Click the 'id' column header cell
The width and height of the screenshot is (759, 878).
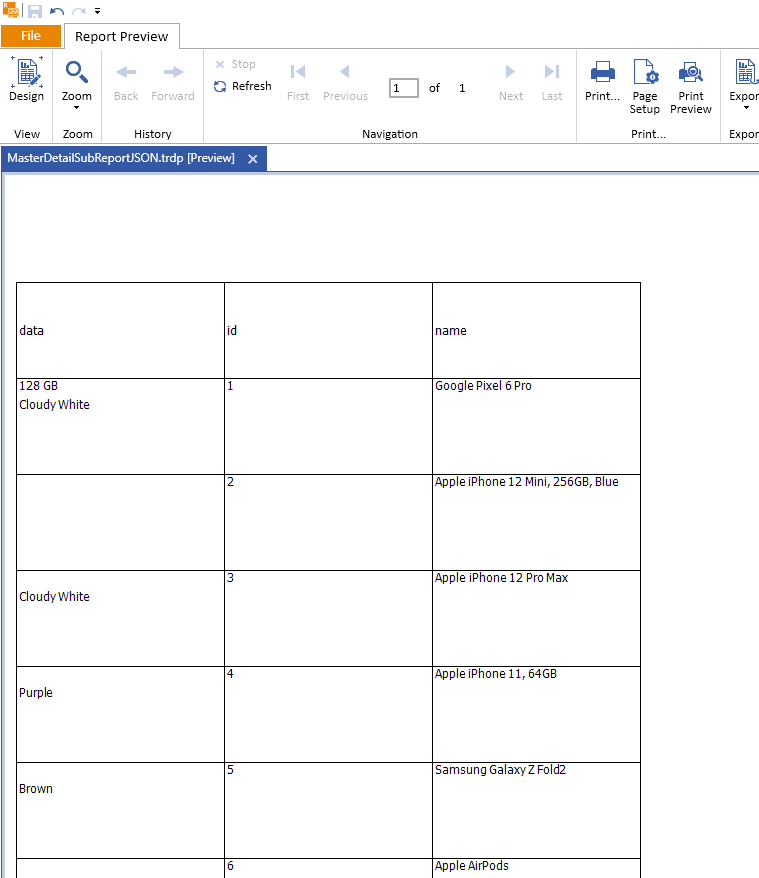click(328, 330)
